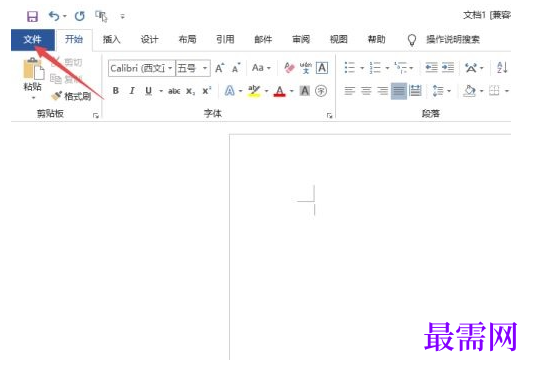Click the decrease indent icon
This screenshot has width=536, height=368.
(431, 68)
